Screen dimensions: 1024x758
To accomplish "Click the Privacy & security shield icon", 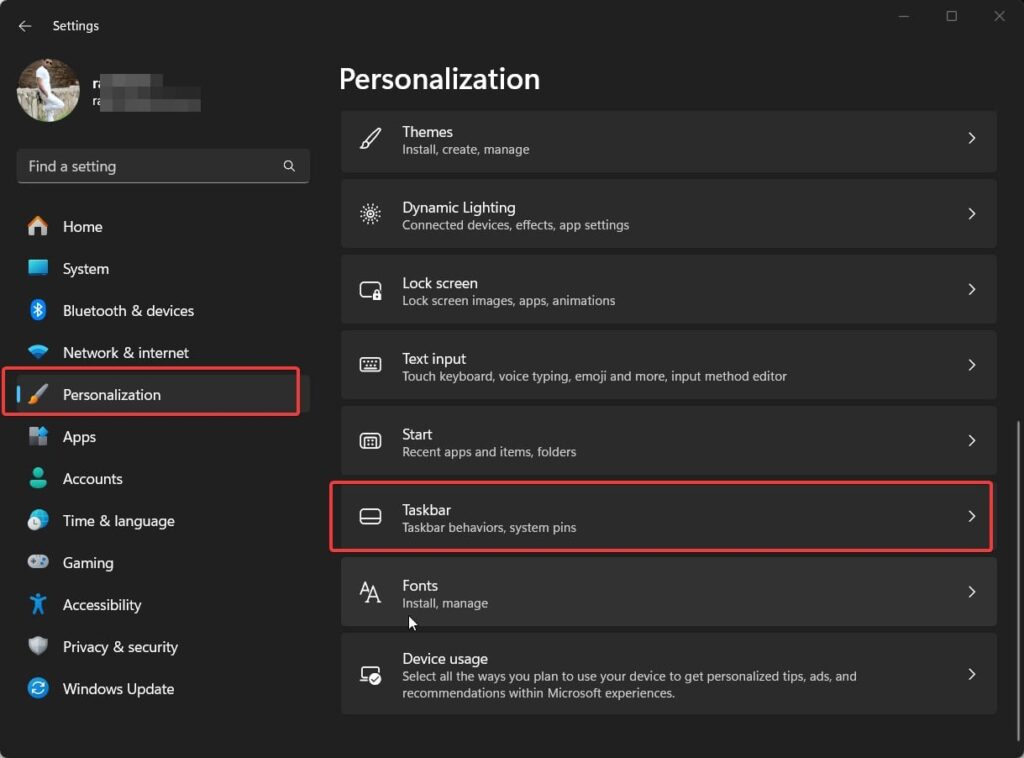I will [38, 646].
